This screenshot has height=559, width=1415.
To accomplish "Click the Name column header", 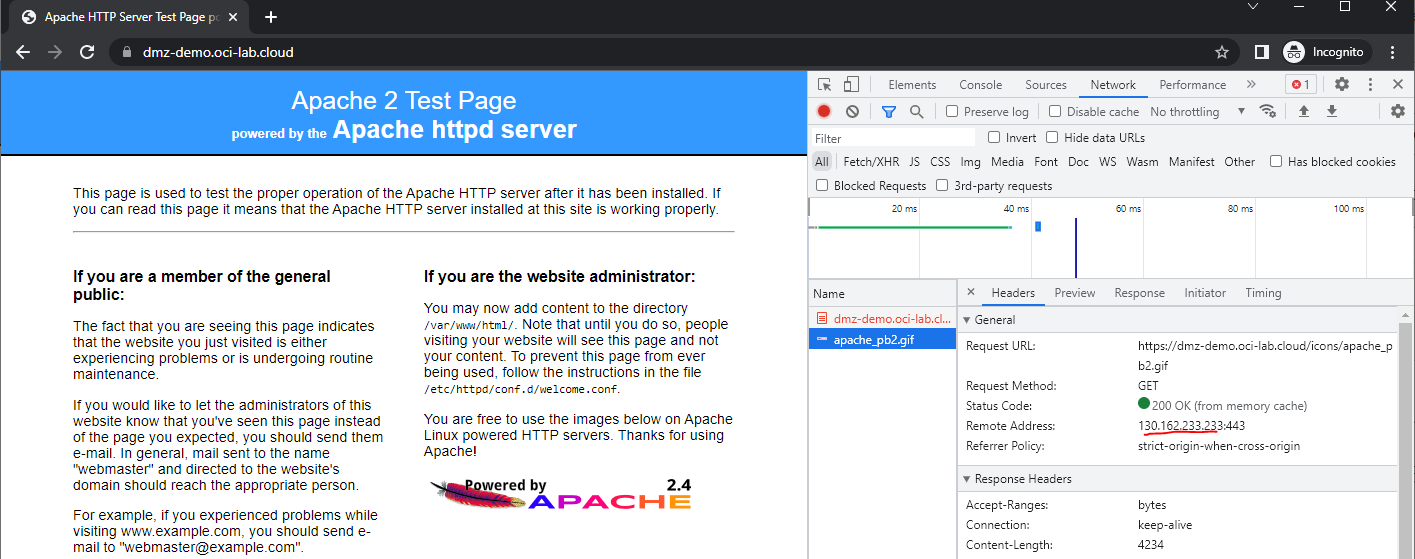I will click(x=883, y=293).
